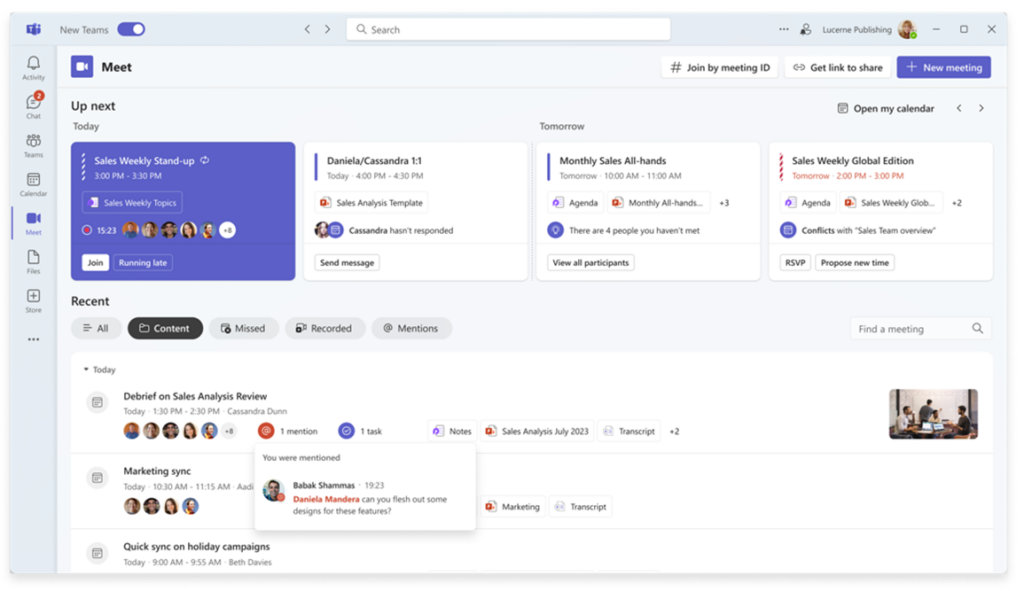
Task: Start a New meeting
Action: pos(944,67)
